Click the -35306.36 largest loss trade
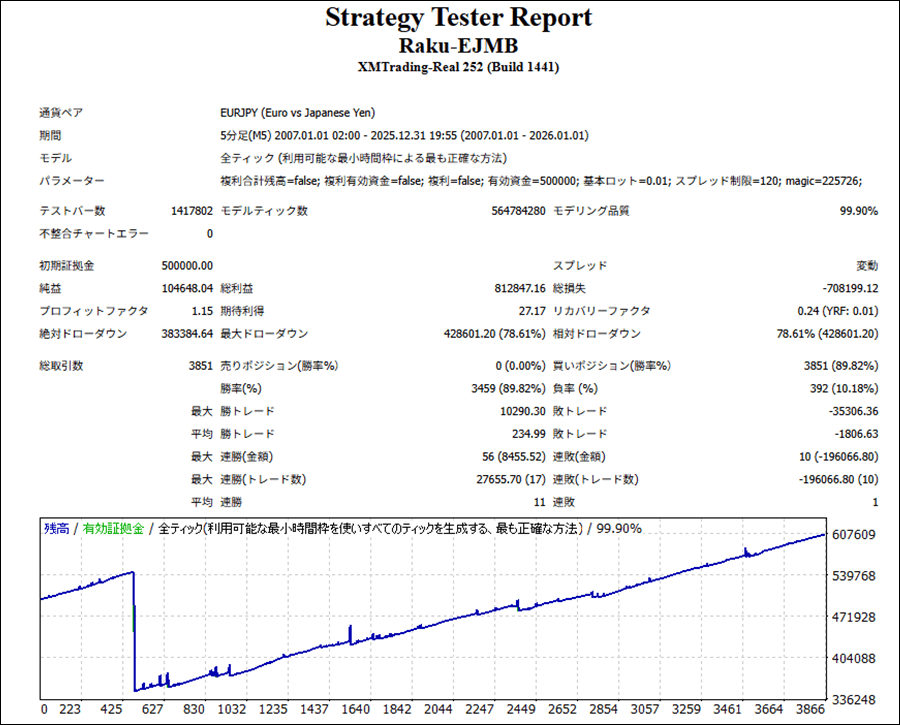The height and width of the screenshot is (725, 900). click(x=854, y=411)
